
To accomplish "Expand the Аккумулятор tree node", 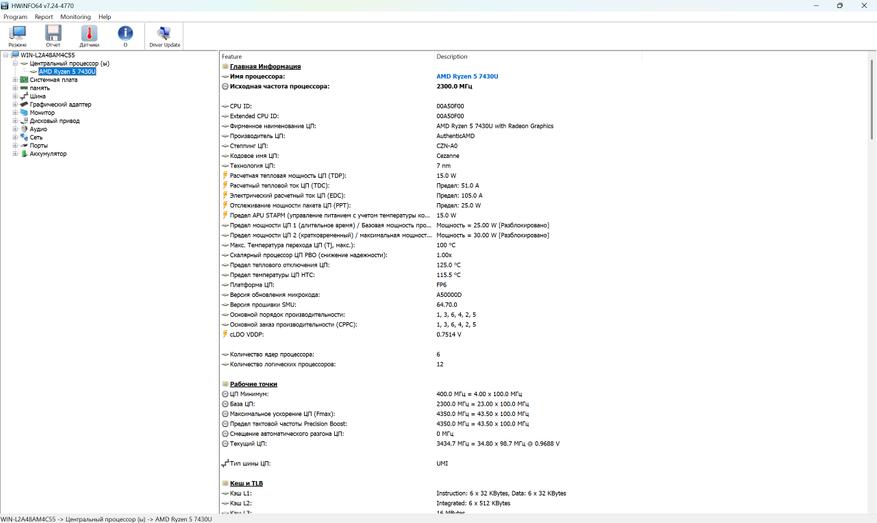I will click(15, 153).
